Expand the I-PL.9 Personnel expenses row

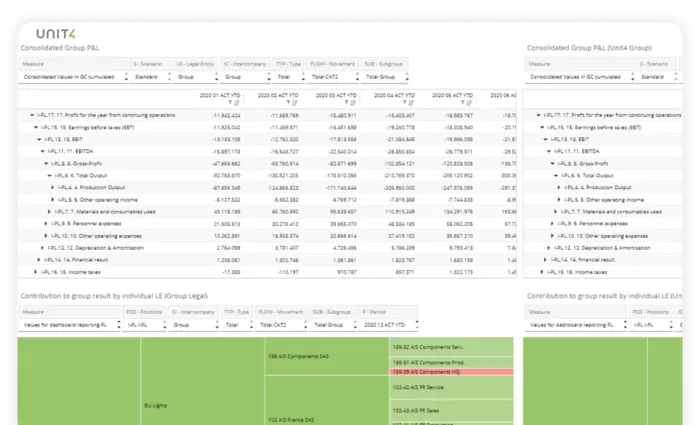pos(46,224)
